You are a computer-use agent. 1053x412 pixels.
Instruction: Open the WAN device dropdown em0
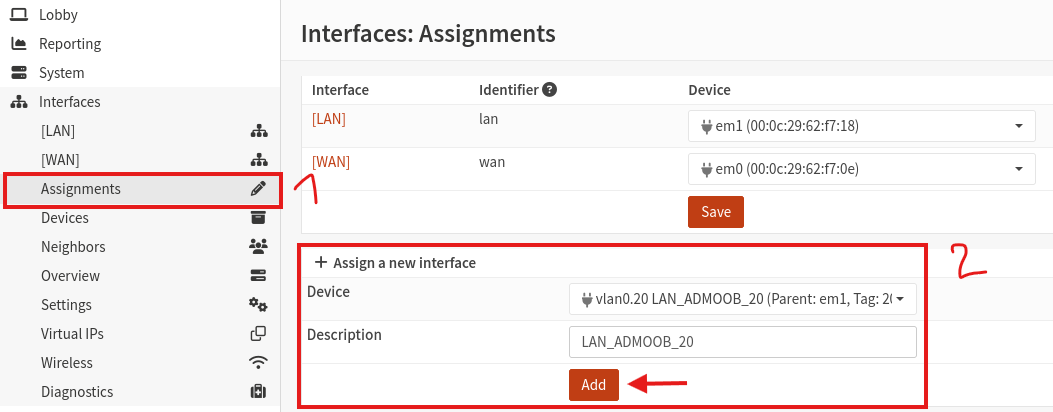(x=862, y=168)
